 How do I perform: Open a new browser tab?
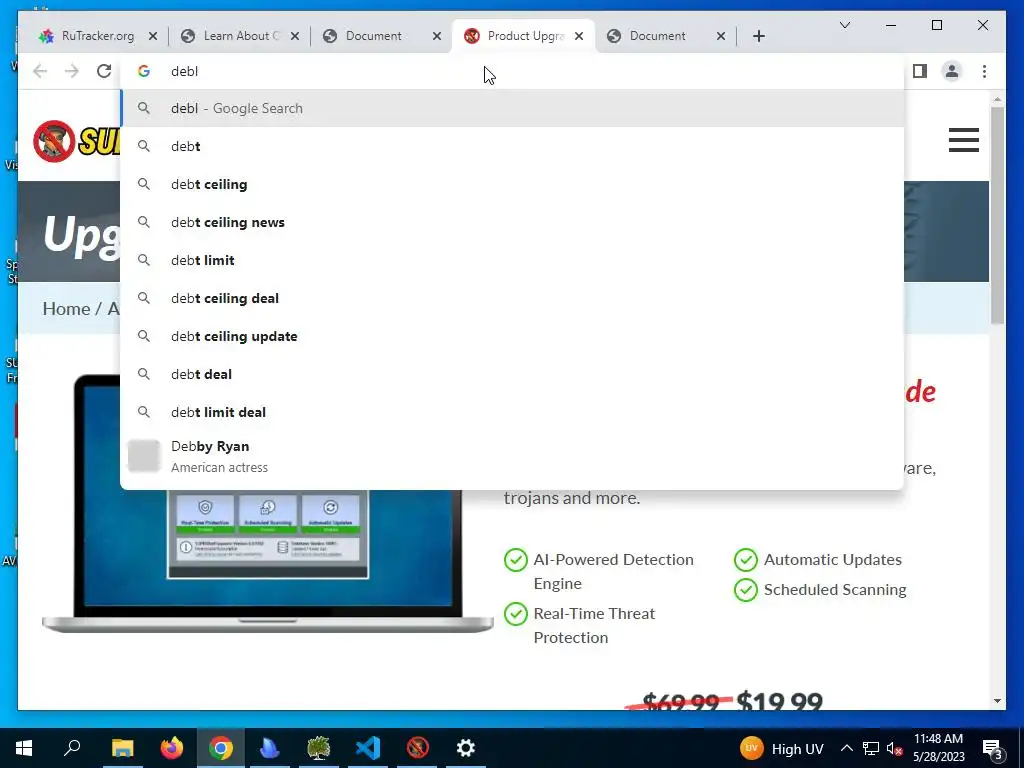coord(758,37)
